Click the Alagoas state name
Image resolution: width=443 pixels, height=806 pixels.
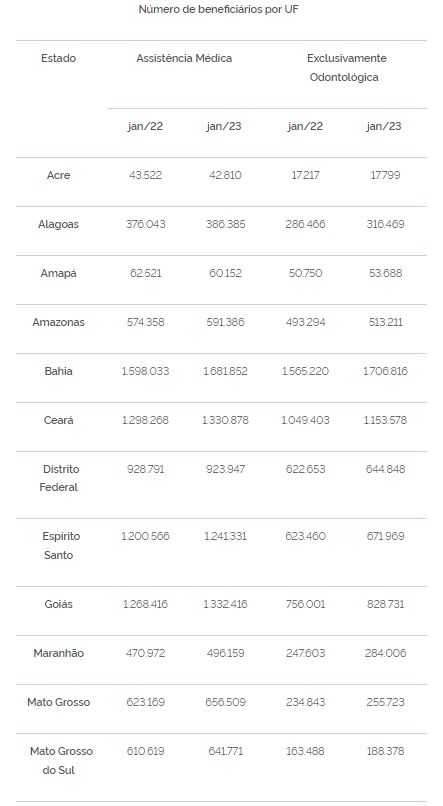pyautogui.click(x=58, y=224)
